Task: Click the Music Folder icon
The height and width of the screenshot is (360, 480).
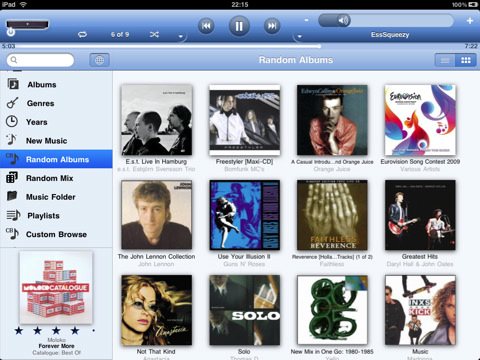Action: point(12,196)
